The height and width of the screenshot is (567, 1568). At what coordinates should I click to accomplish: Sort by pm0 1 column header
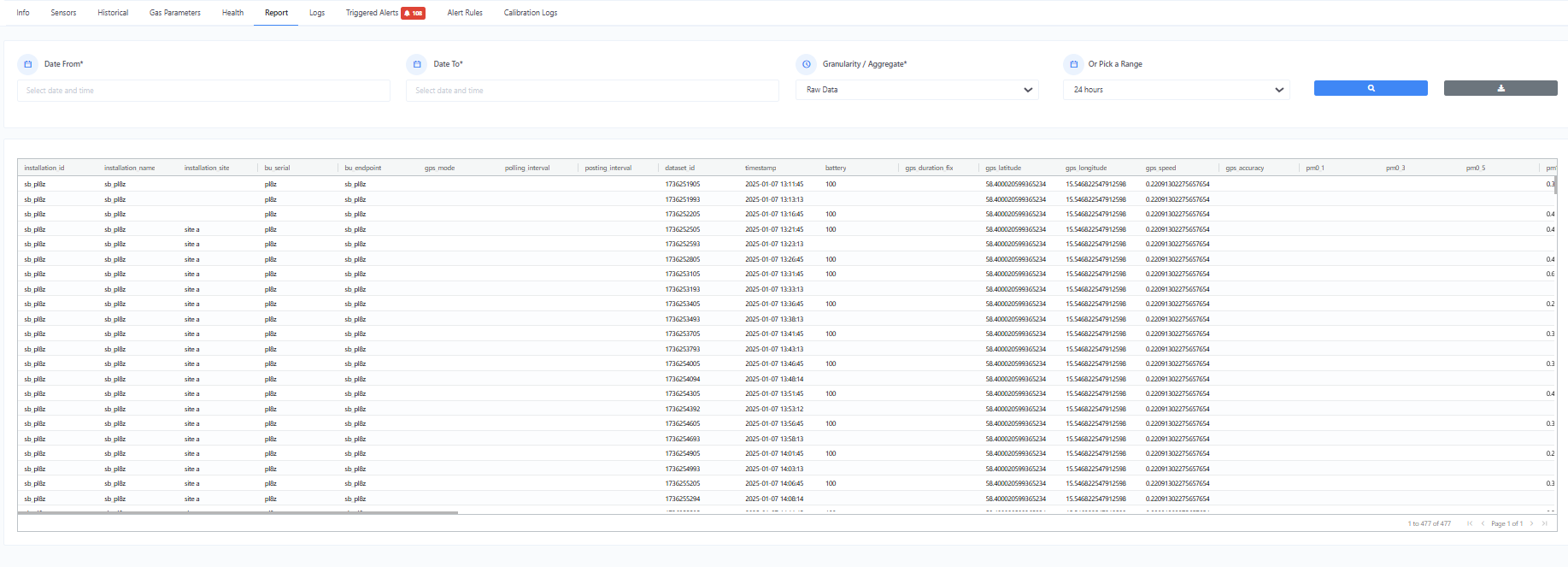1315,168
